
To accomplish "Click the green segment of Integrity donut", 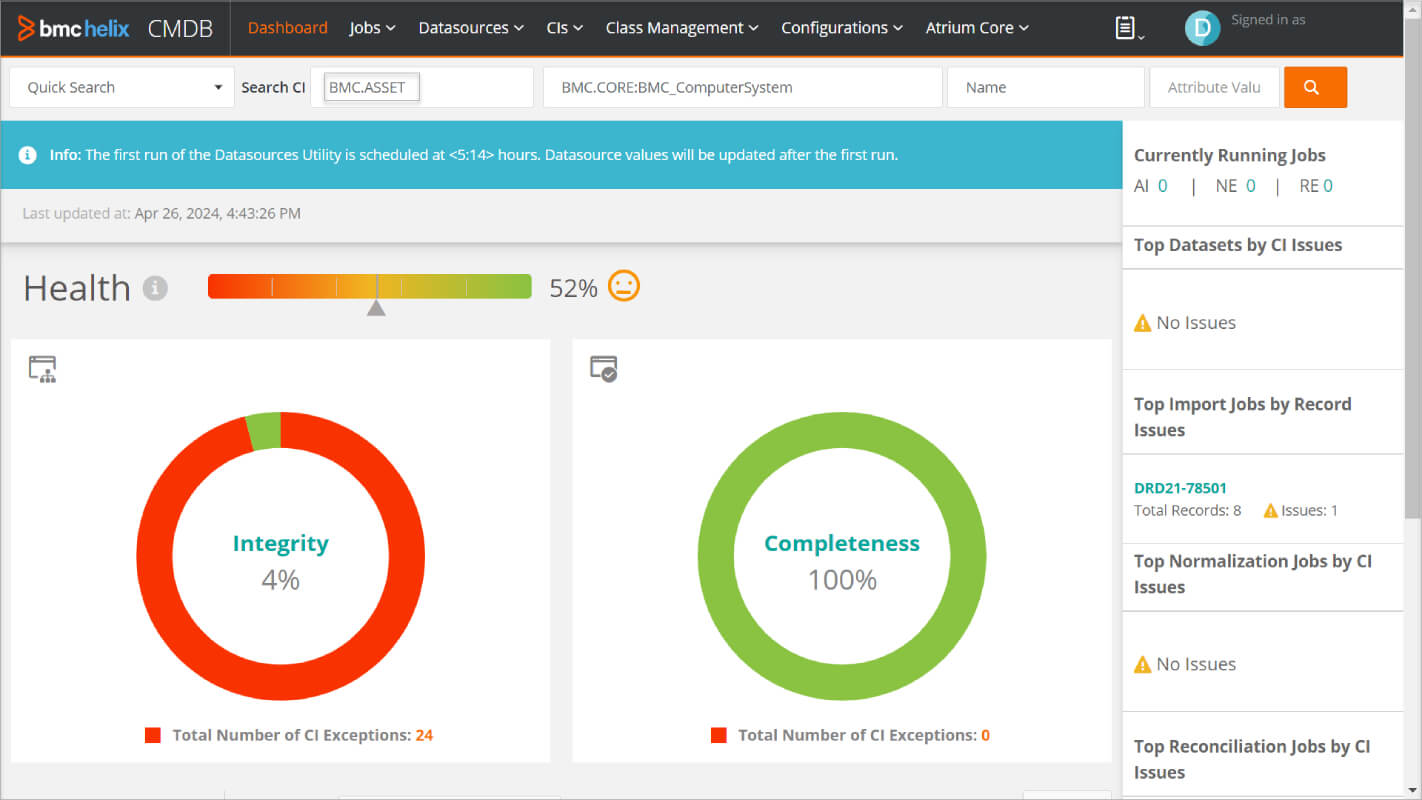I will 264,431.
